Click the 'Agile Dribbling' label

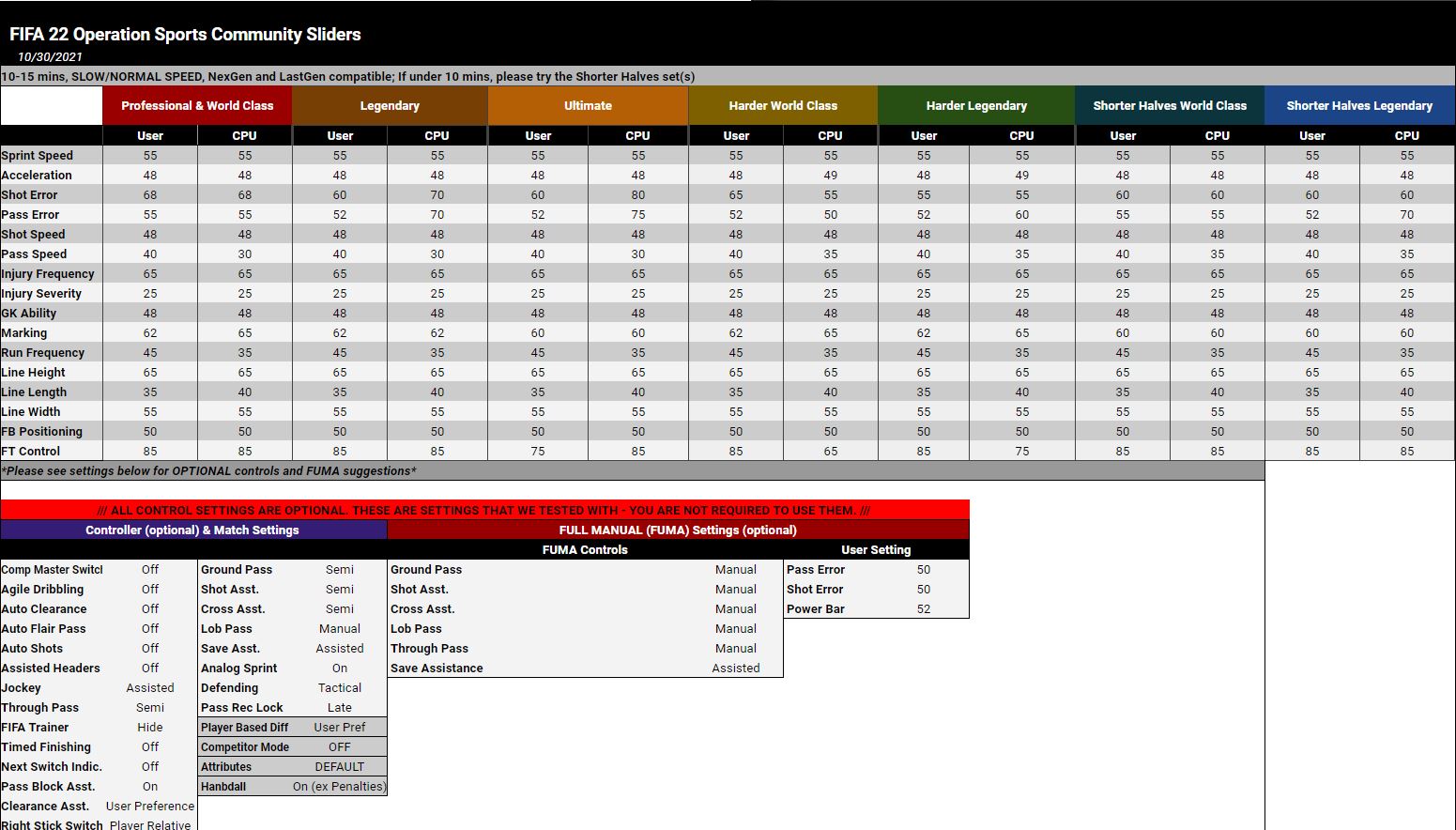42,590
